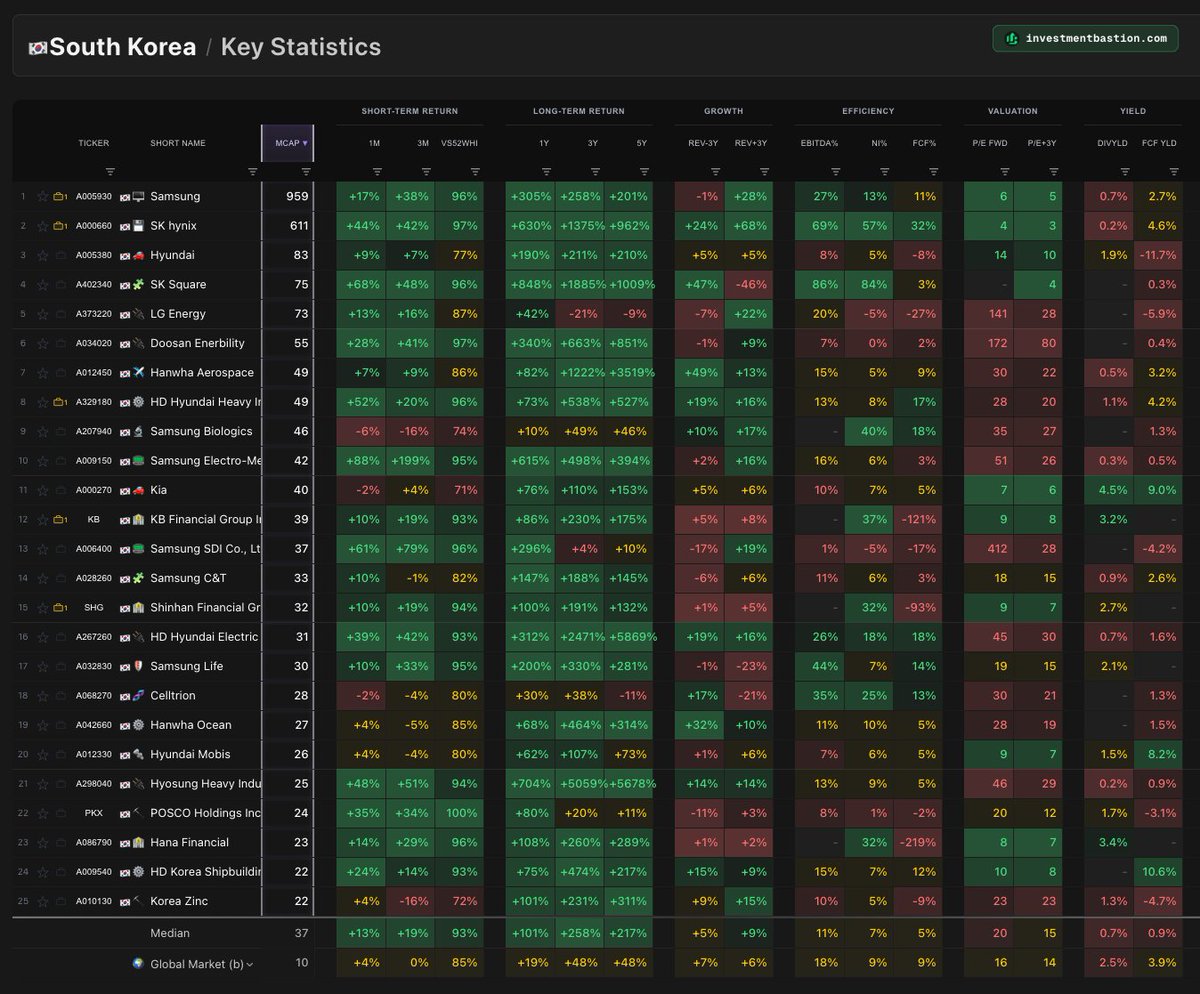
Task: Open the EBITDA% column filter
Action: tap(835, 171)
